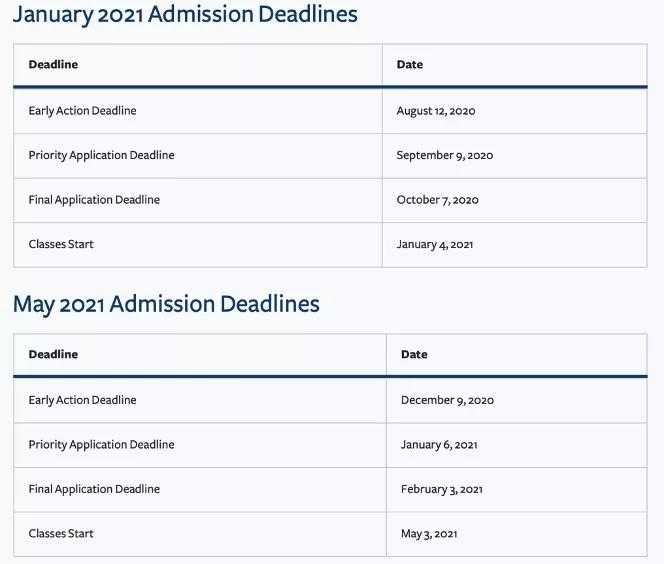Select the Deadline column header in January table
This screenshot has width=664, height=564.
click(x=53, y=65)
